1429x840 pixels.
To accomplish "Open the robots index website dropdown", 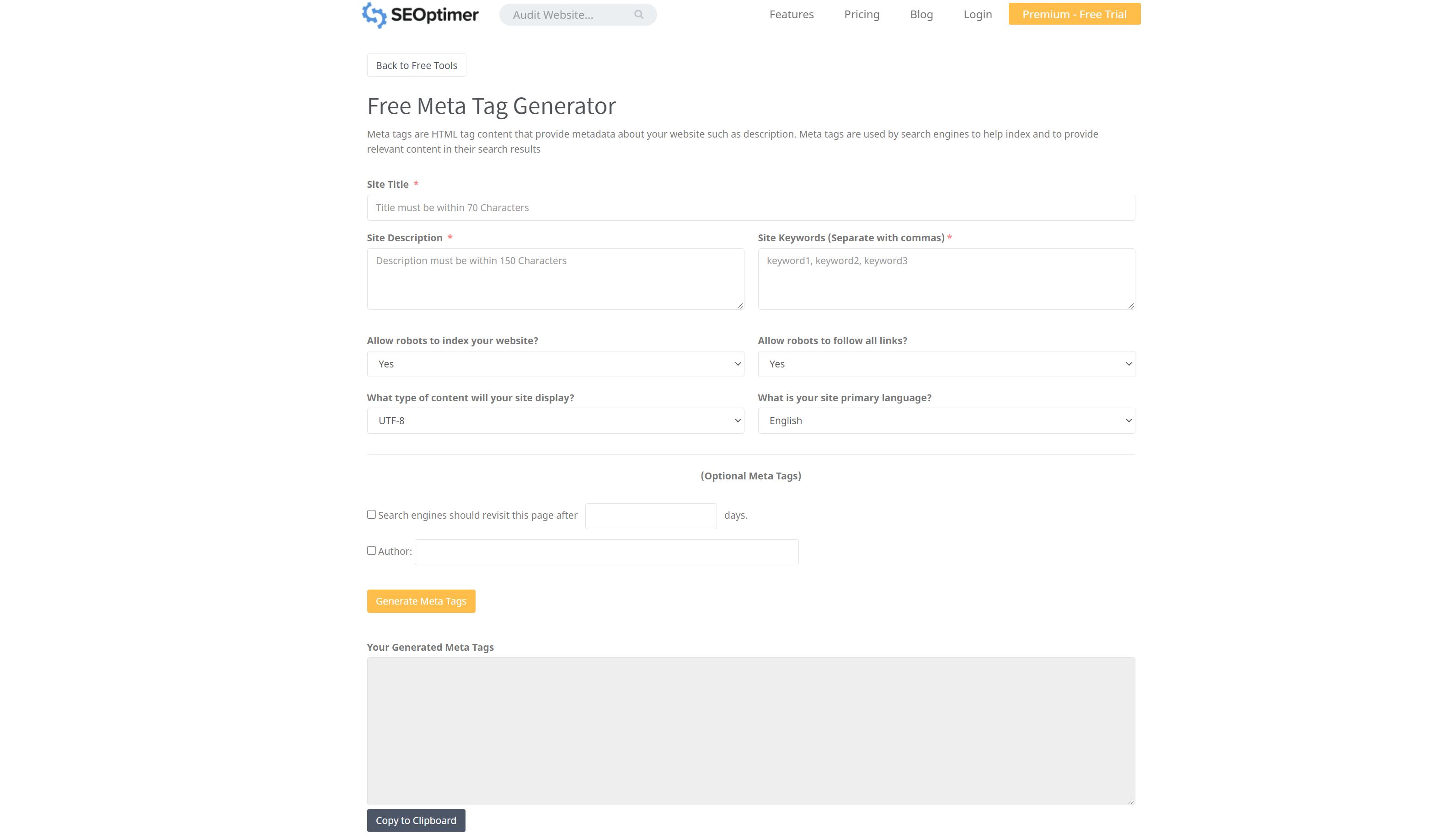I will (x=555, y=364).
